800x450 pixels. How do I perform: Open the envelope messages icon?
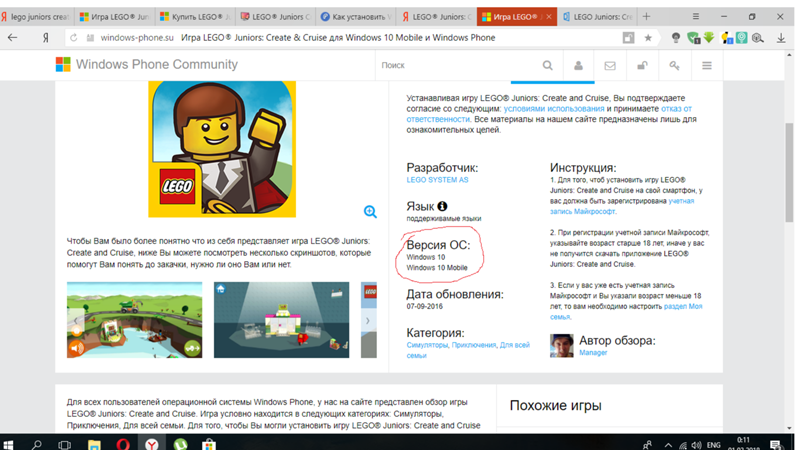(x=610, y=65)
